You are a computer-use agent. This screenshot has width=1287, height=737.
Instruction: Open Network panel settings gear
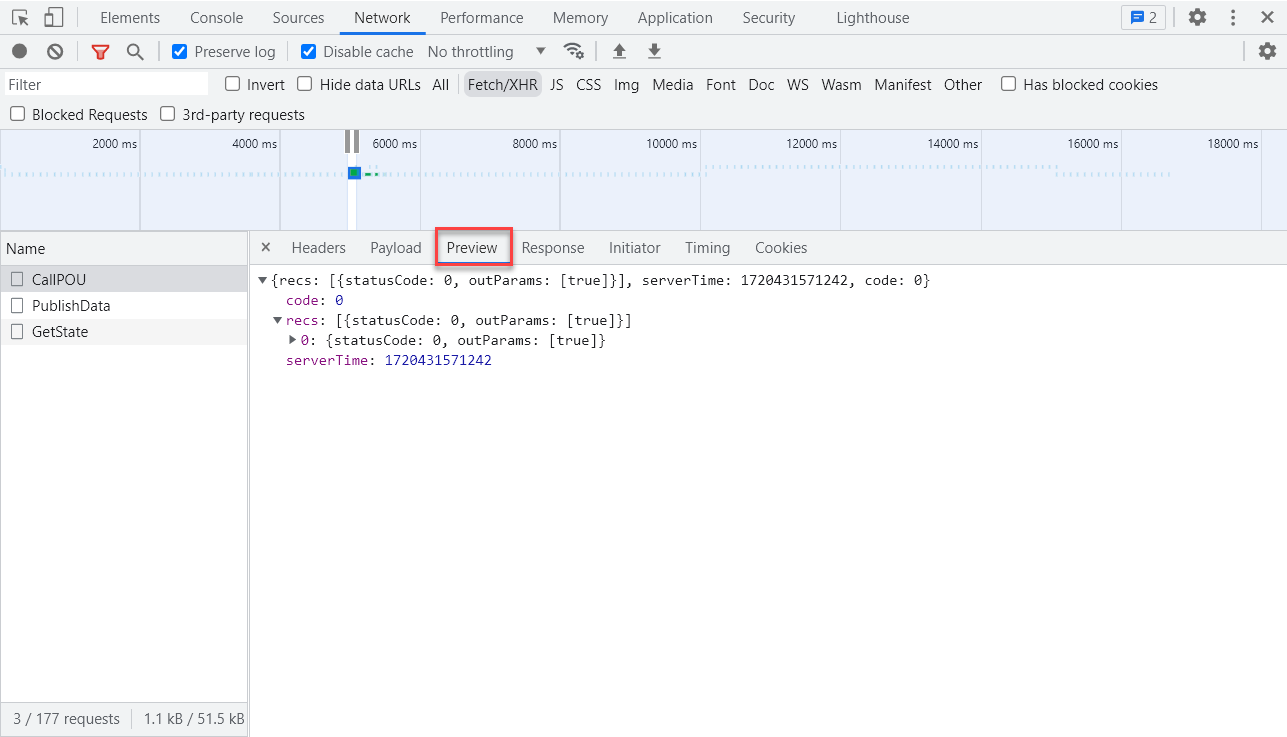(1267, 51)
